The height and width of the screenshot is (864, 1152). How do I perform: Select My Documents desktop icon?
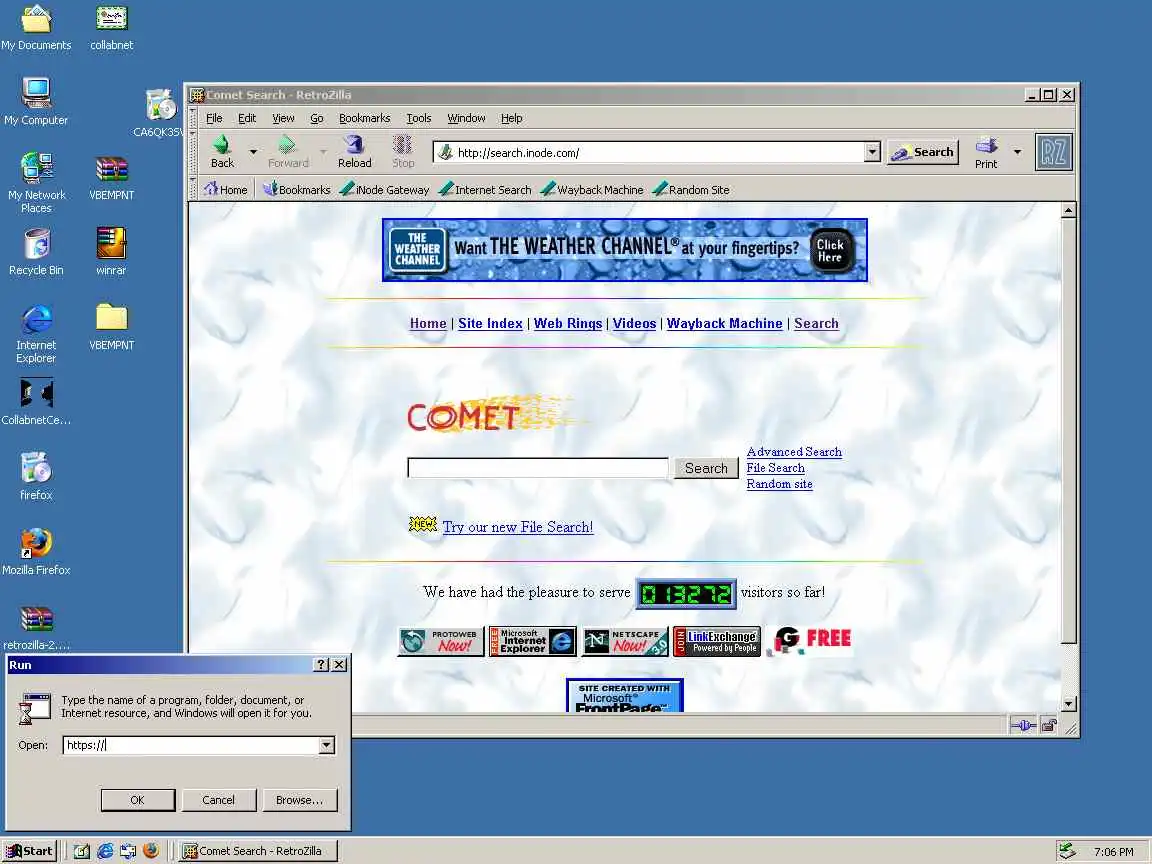pos(36,28)
